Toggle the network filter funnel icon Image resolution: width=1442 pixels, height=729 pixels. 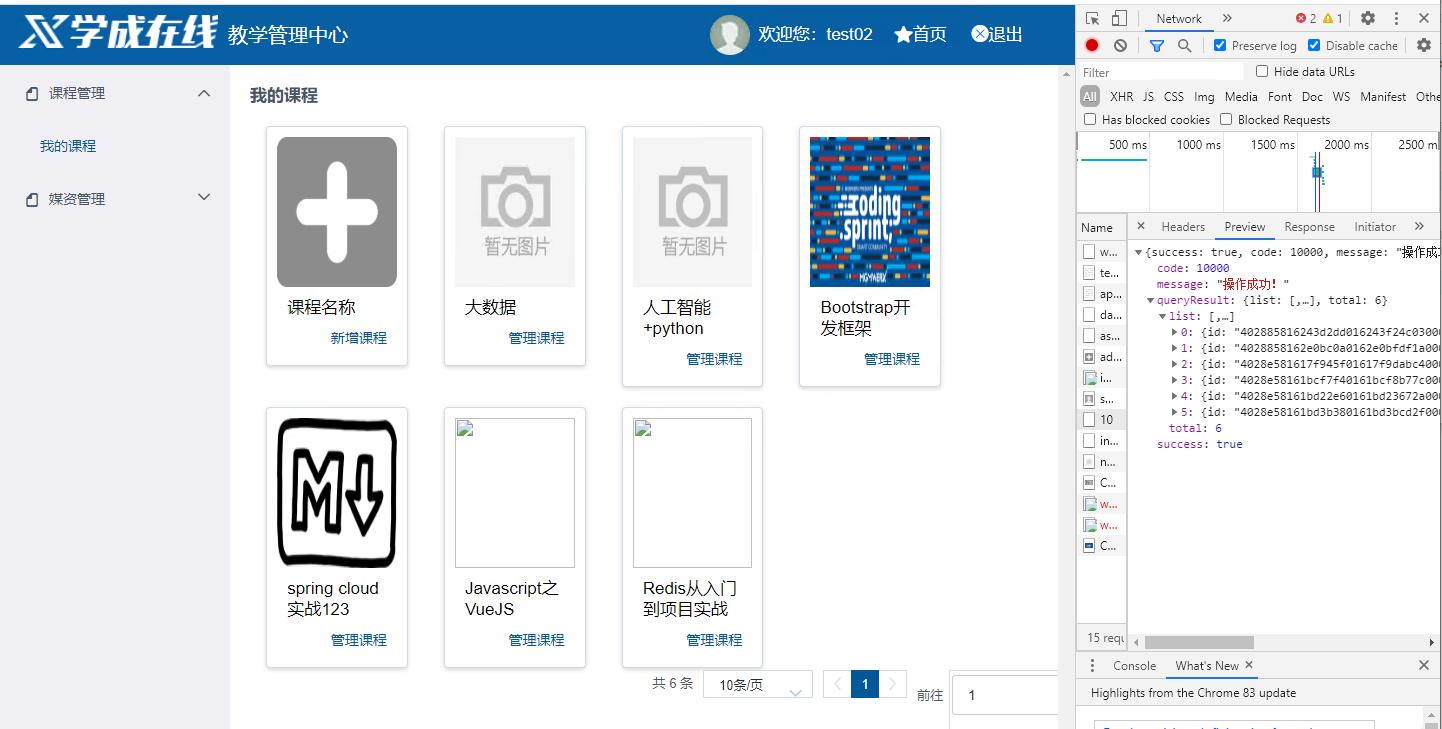(x=1157, y=45)
